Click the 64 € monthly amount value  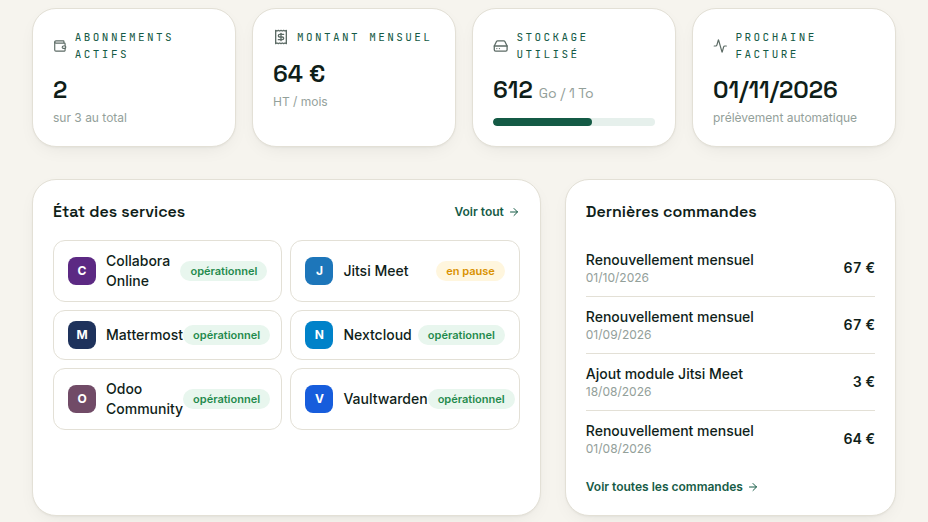[299, 74]
